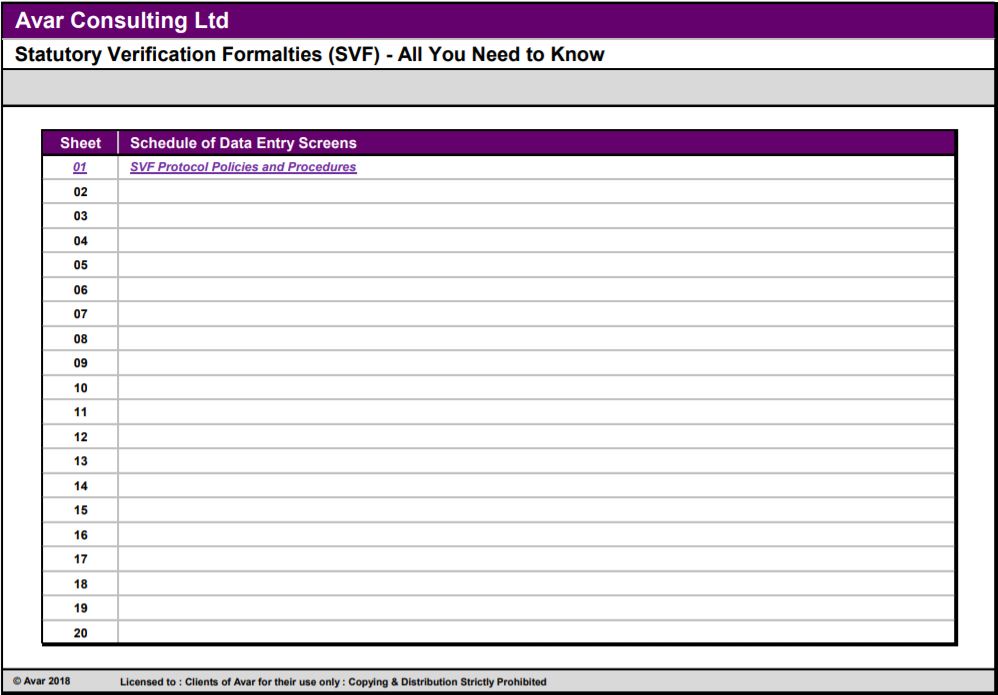Open the sheet 01 link
This screenshot has height=695, width=998.
tap(80, 167)
